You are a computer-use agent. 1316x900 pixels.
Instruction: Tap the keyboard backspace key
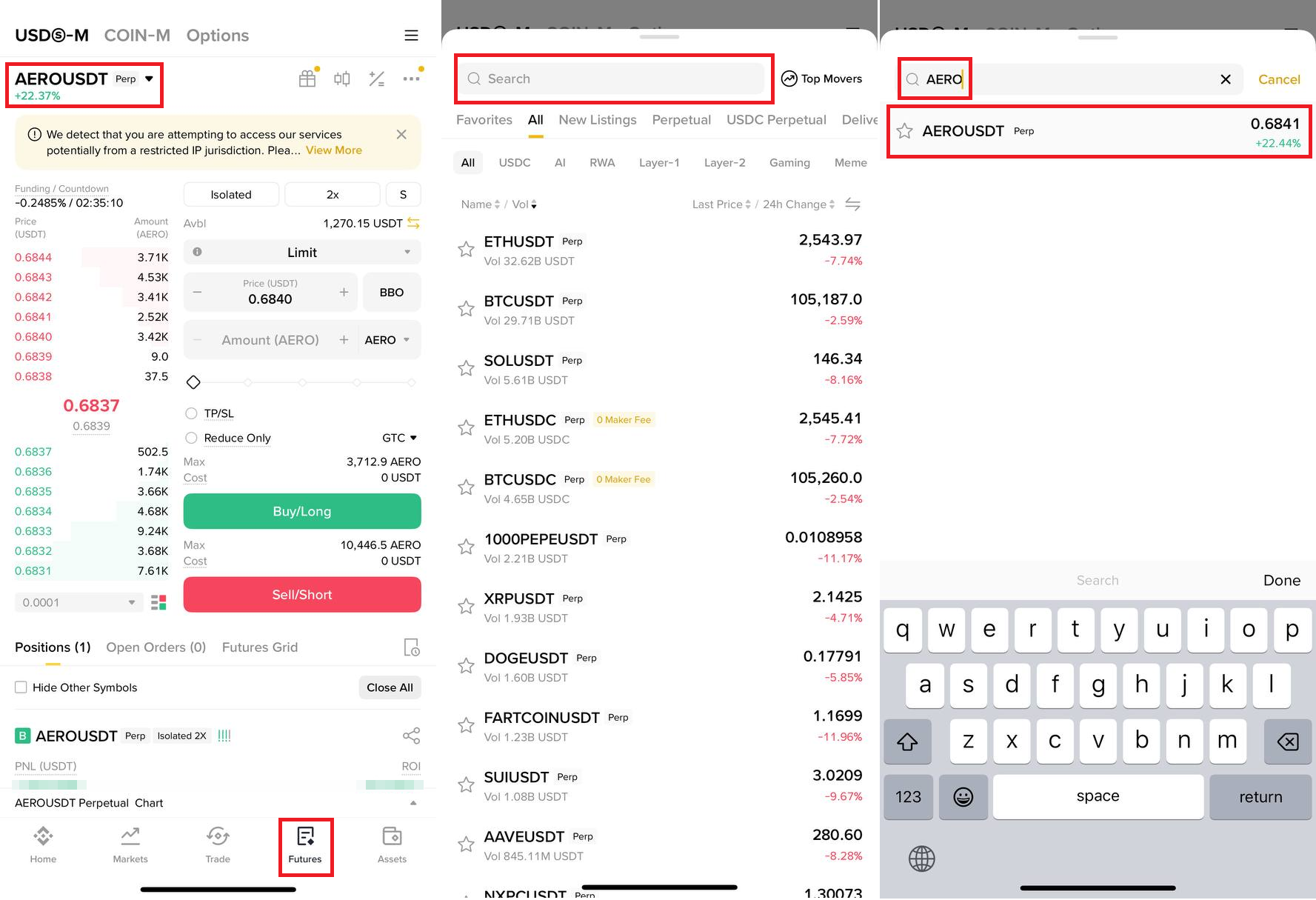[x=1288, y=741]
